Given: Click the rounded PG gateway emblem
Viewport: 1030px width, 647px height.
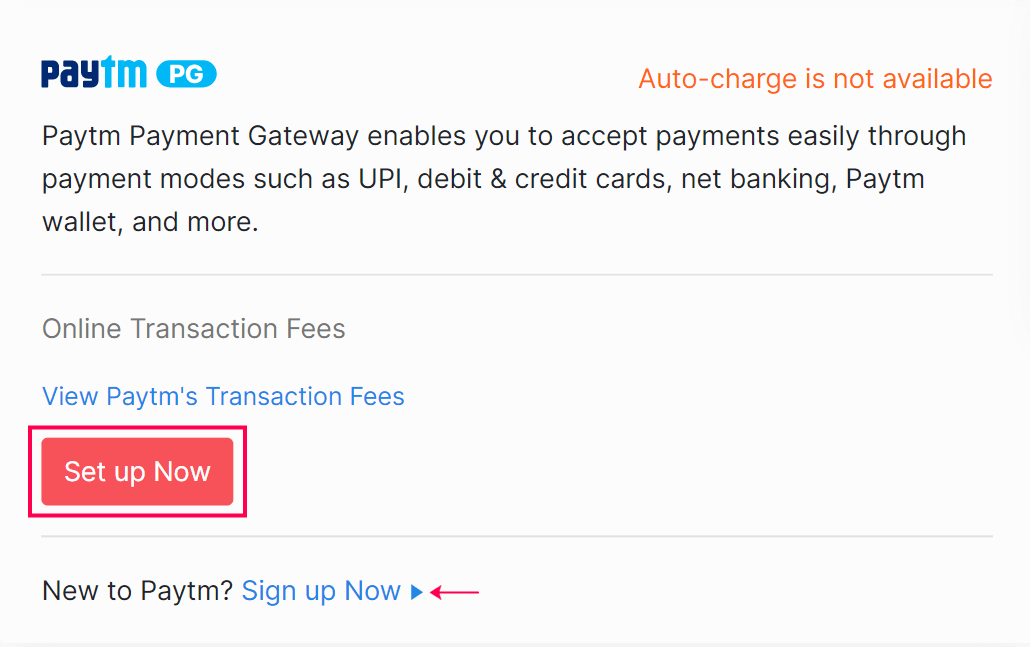Looking at the screenshot, I should (x=186, y=72).
